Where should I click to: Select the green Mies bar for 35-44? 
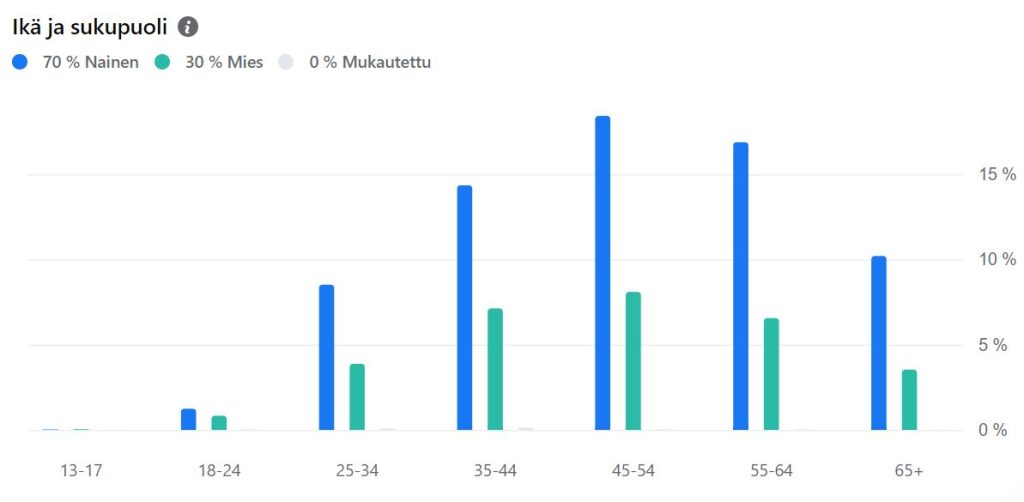[x=495, y=369]
